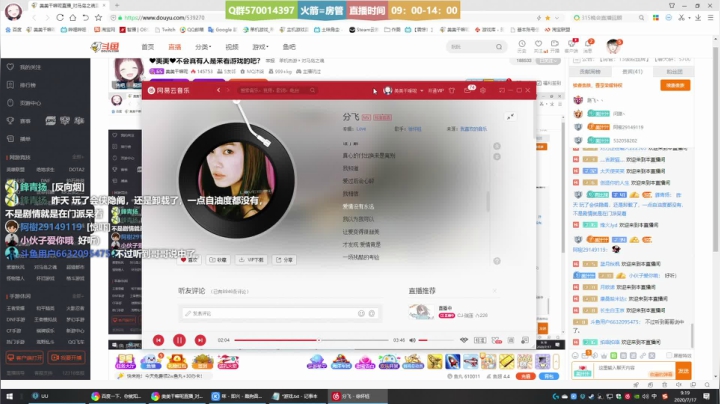Click the 分享 share button
This screenshot has height=404, width=720.
[284, 260]
